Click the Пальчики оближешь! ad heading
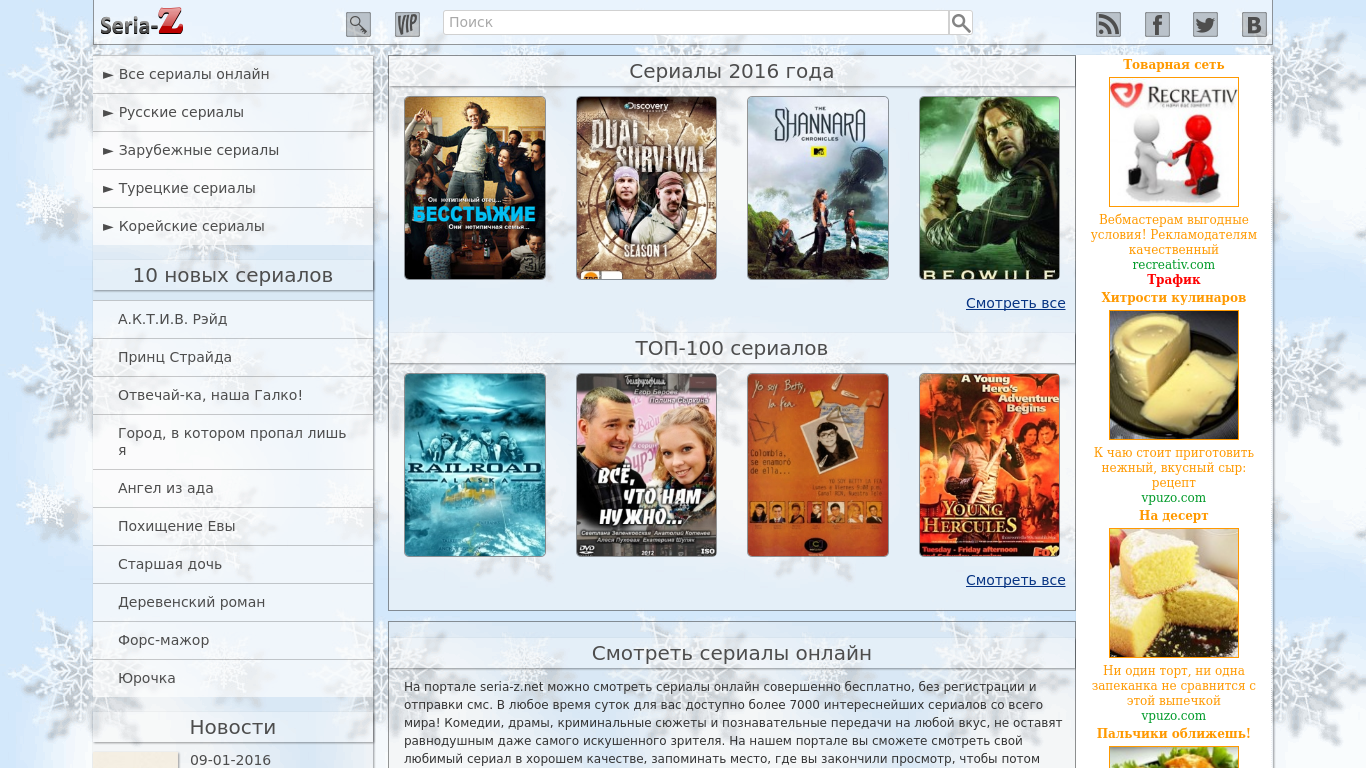The image size is (1366, 768). (x=1174, y=734)
